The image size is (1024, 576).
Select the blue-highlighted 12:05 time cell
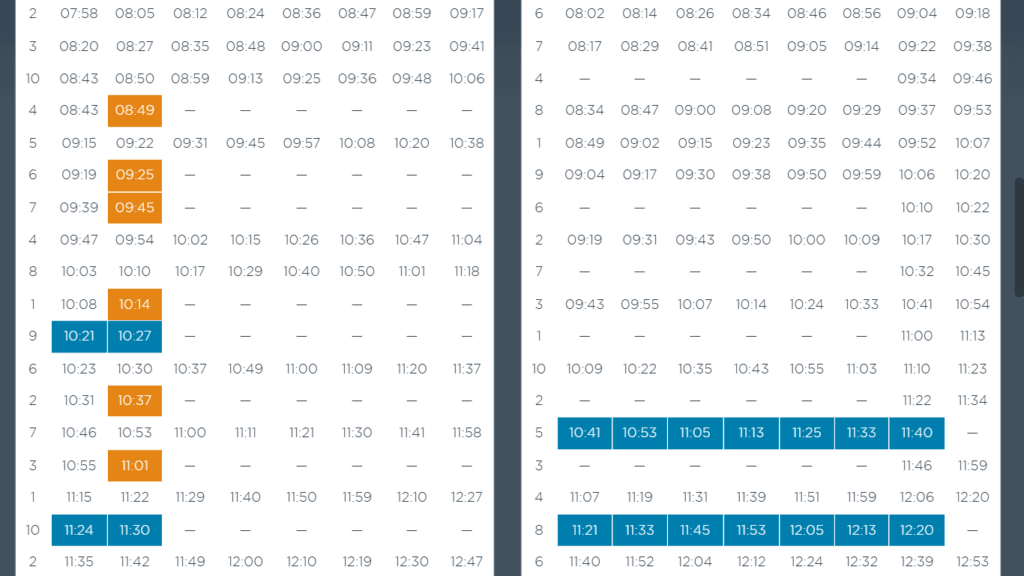click(x=807, y=530)
